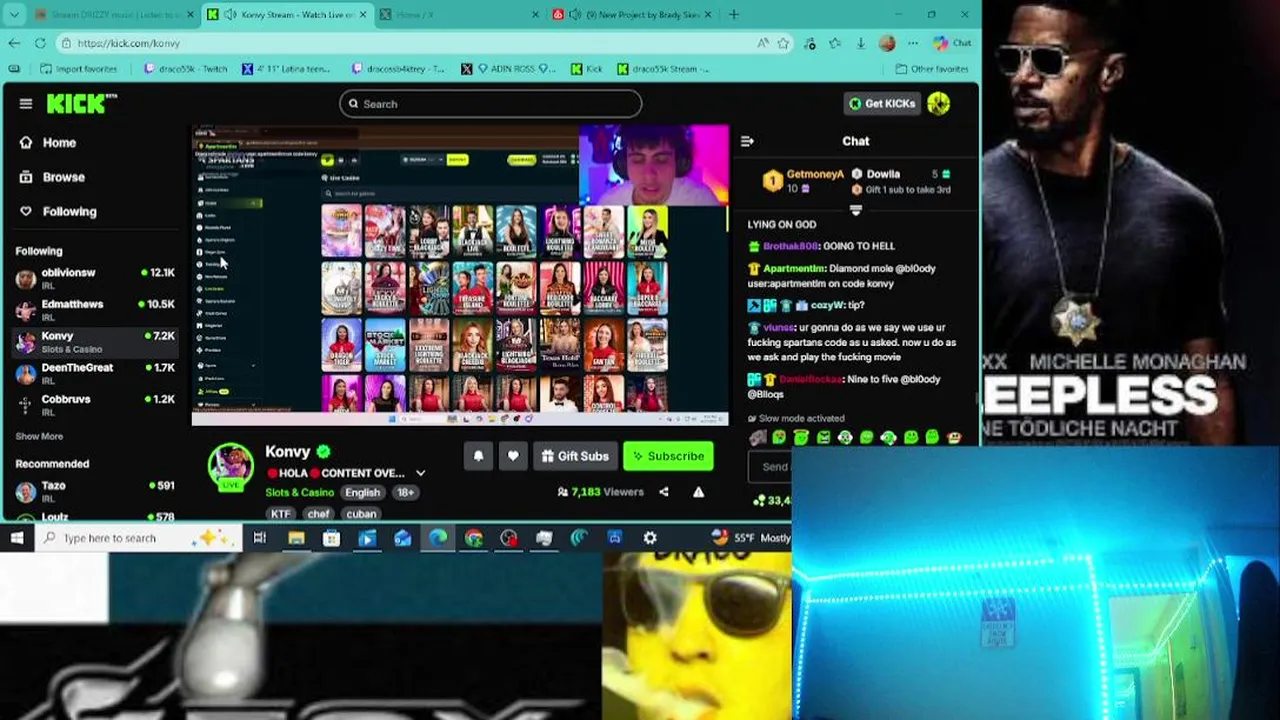Click the Kick stream video player
1280x720 pixels.
click(x=460, y=275)
